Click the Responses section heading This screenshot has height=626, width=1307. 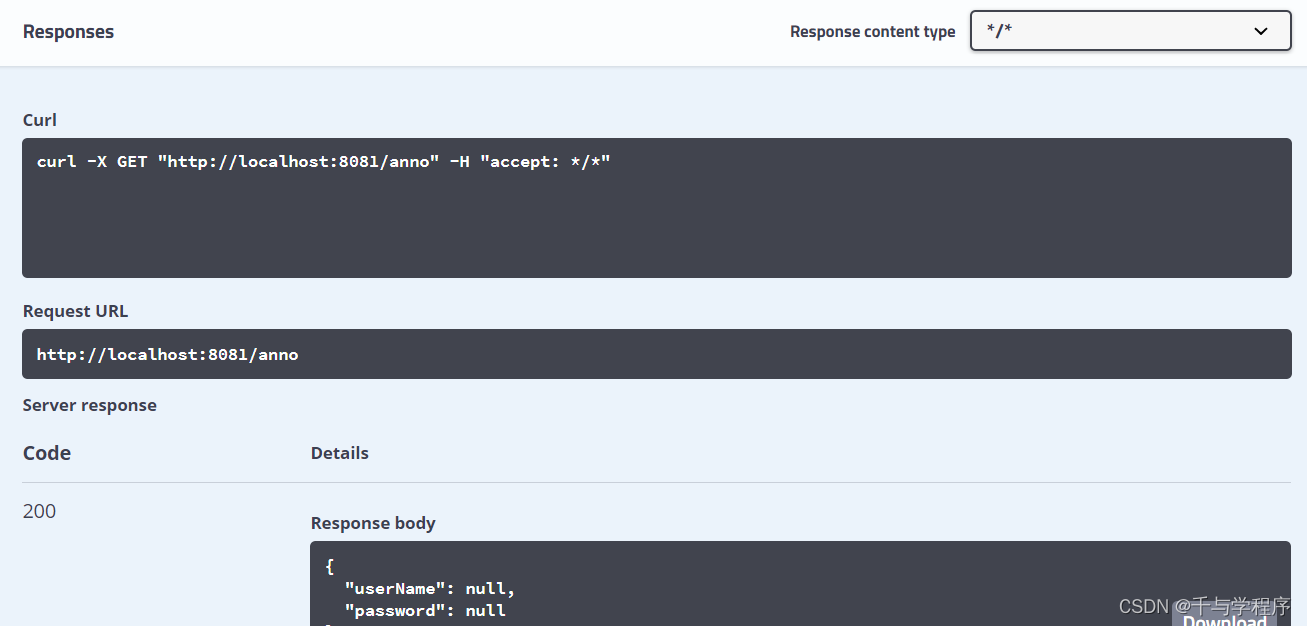[x=68, y=32]
